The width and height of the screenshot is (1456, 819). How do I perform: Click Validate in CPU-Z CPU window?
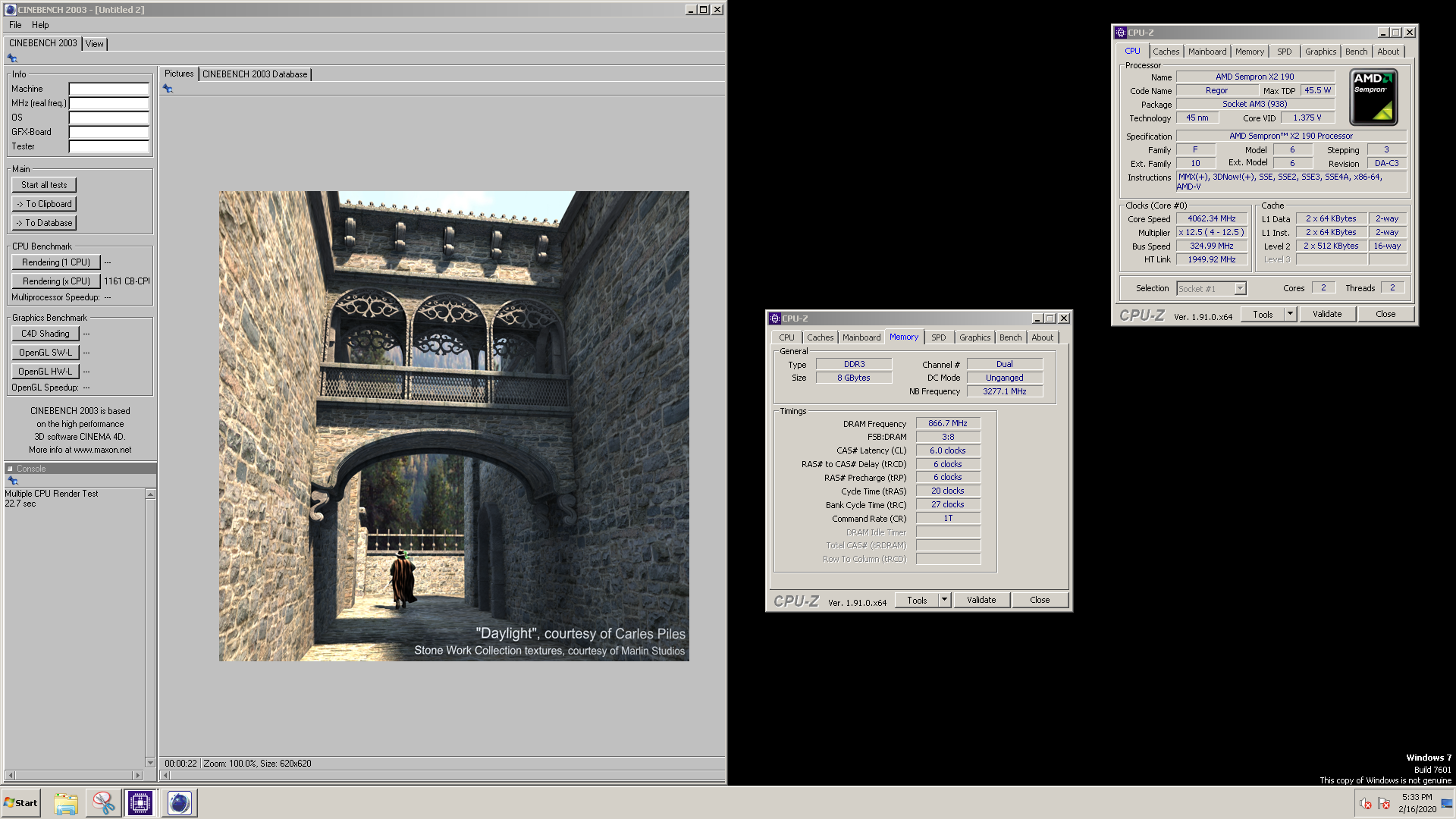tap(1327, 314)
